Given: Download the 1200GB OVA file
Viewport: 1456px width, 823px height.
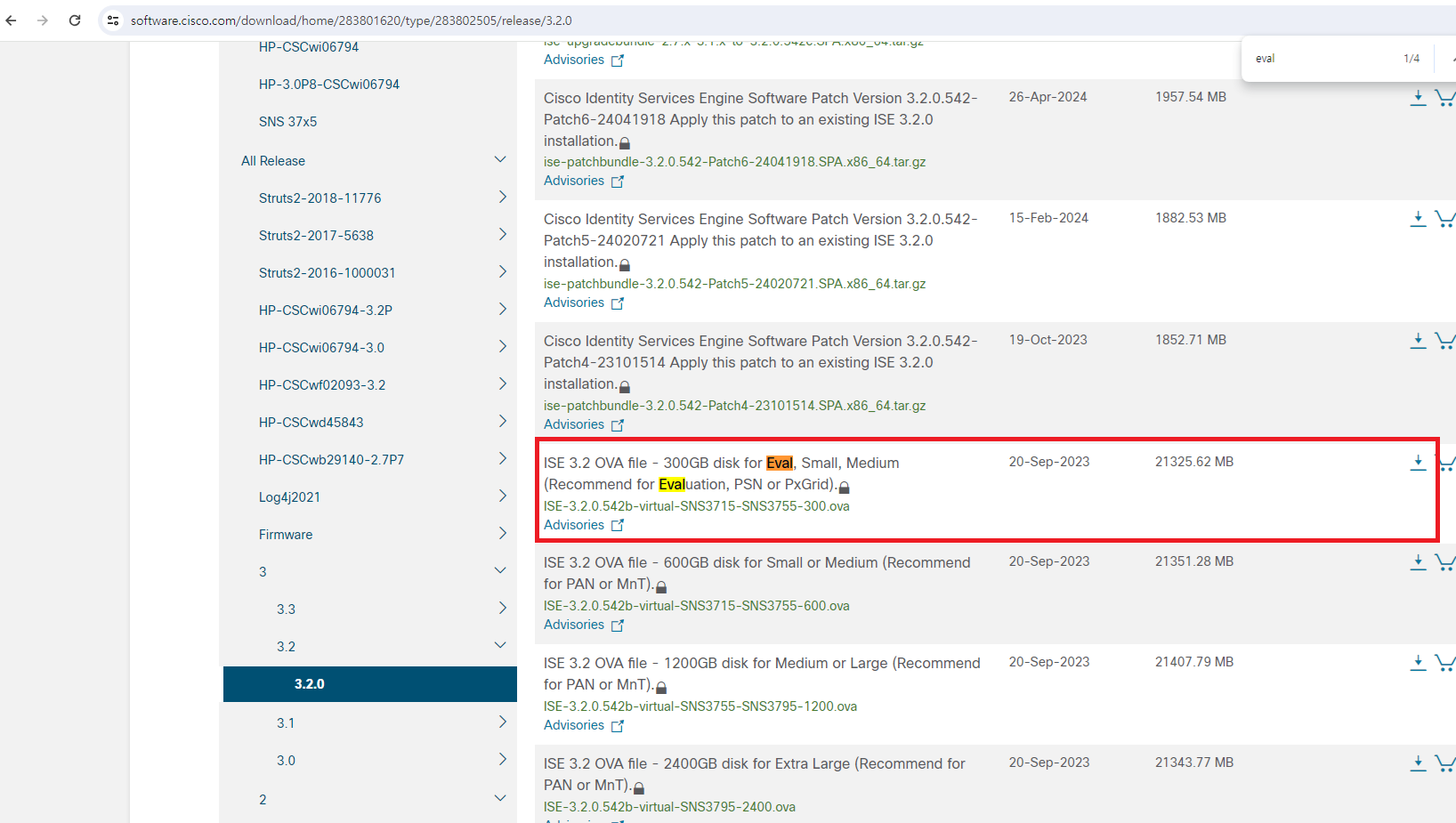Looking at the screenshot, I should click(x=1418, y=663).
